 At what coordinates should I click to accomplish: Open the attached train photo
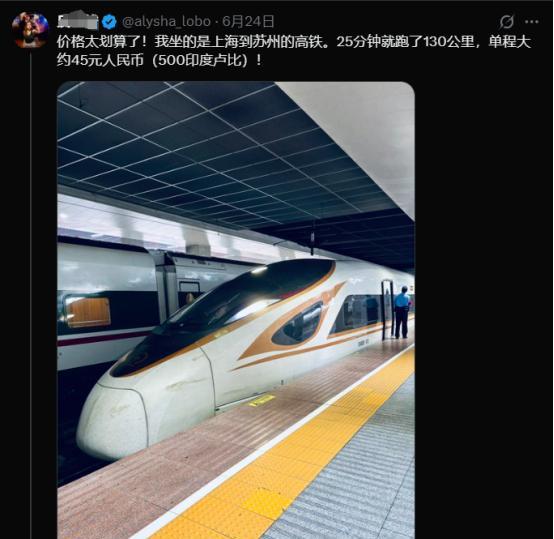[x=236, y=310]
